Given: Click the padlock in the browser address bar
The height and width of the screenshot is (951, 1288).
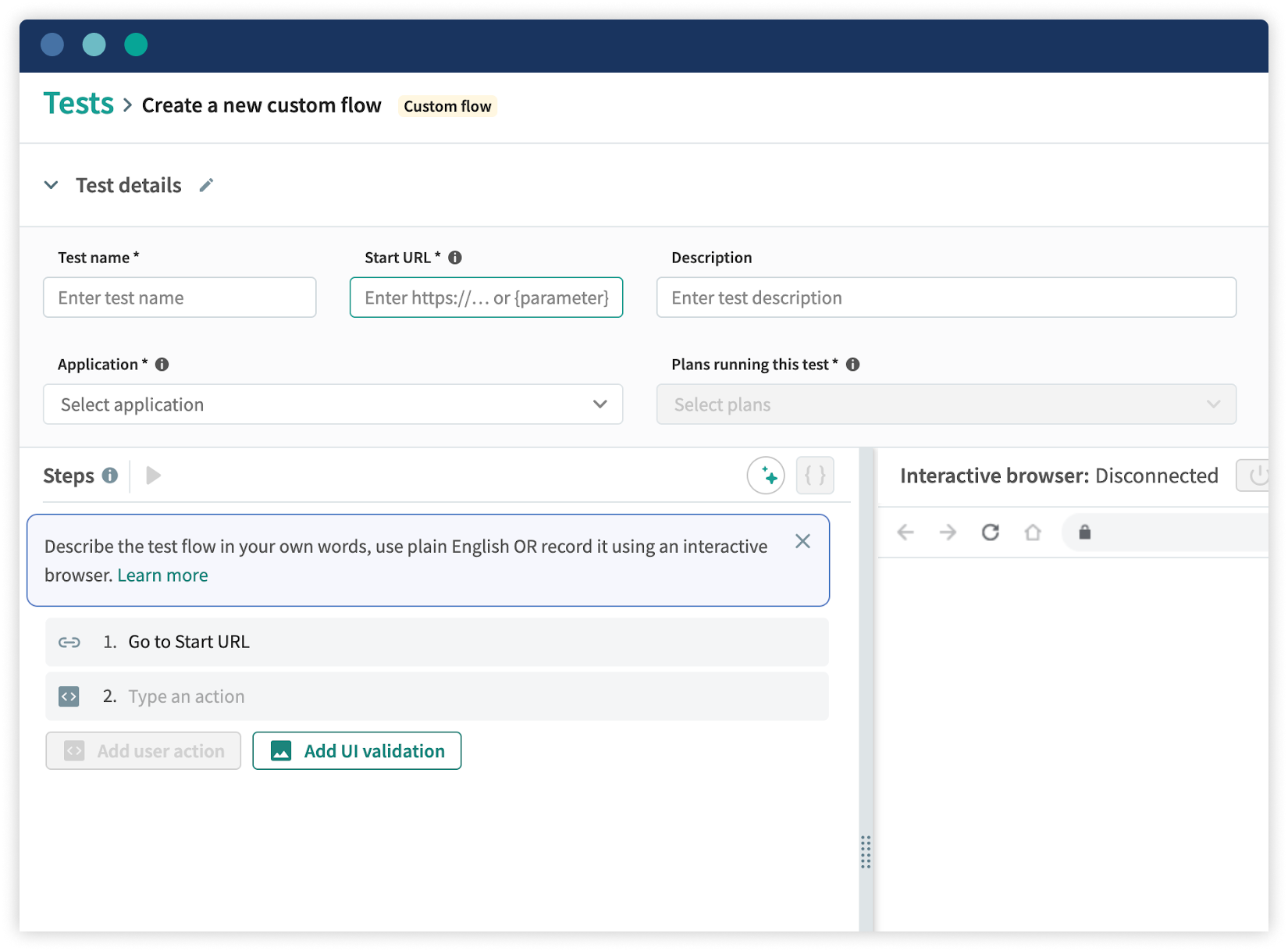Looking at the screenshot, I should tap(1085, 532).
